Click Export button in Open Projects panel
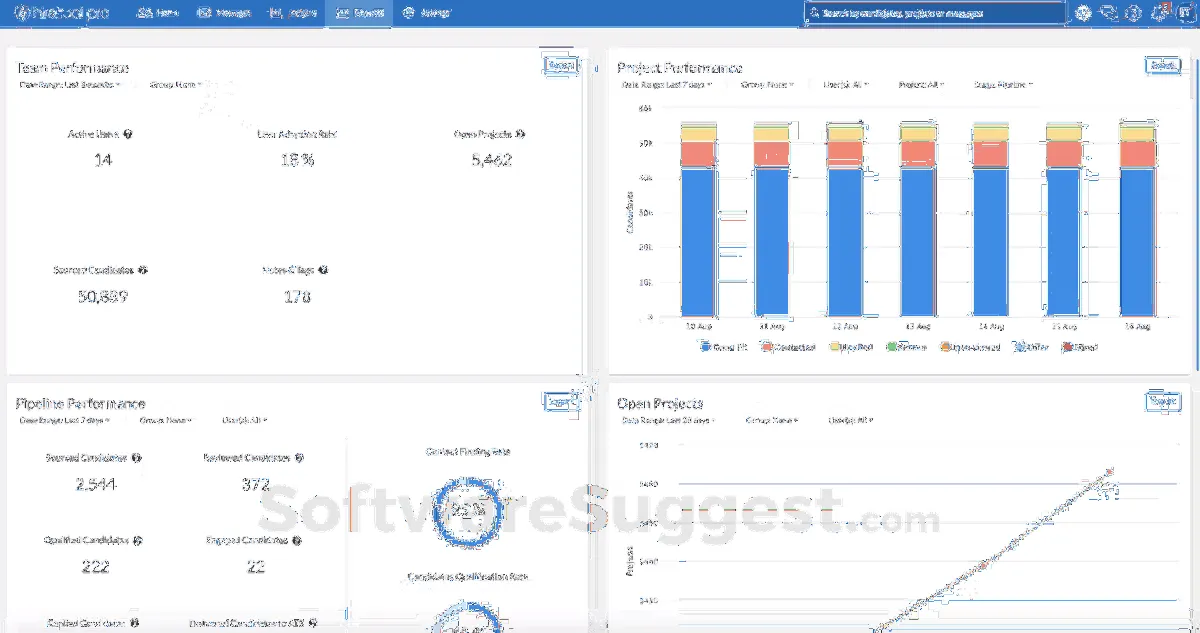 point(1162,401)
